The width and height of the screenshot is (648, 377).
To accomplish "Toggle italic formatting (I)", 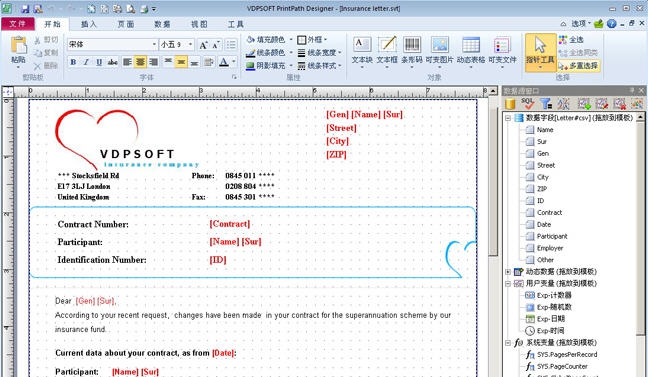I will coord(86,62).
